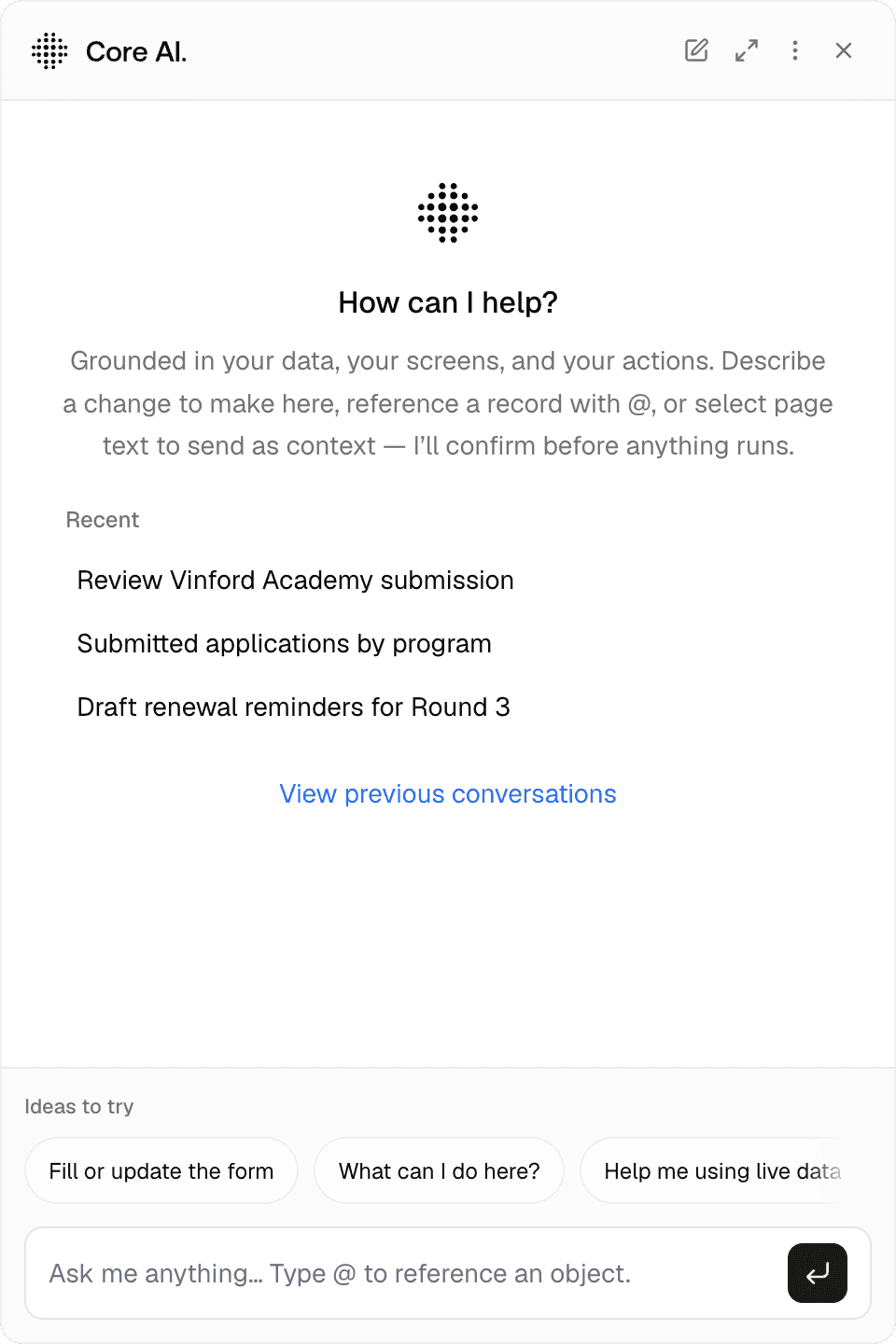Select What can I do here? suggestion
Viewport: 896px width, 1344px height.
pyautogui.click(x=440, y=1170)
